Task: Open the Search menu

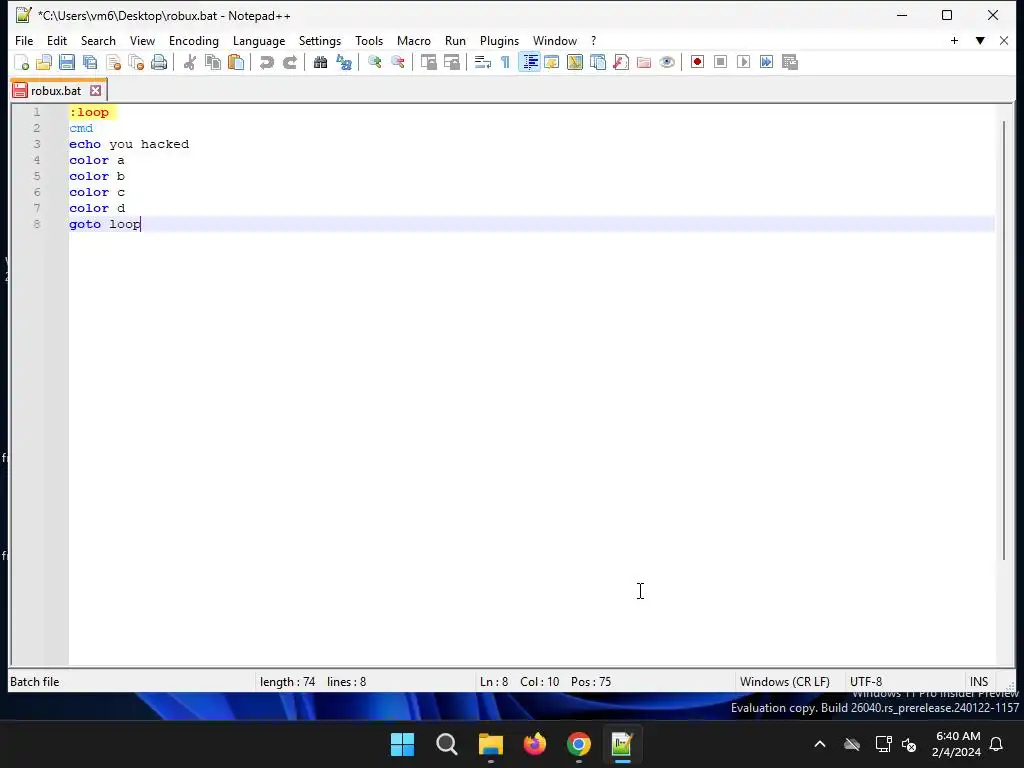Action: [98, 40]
